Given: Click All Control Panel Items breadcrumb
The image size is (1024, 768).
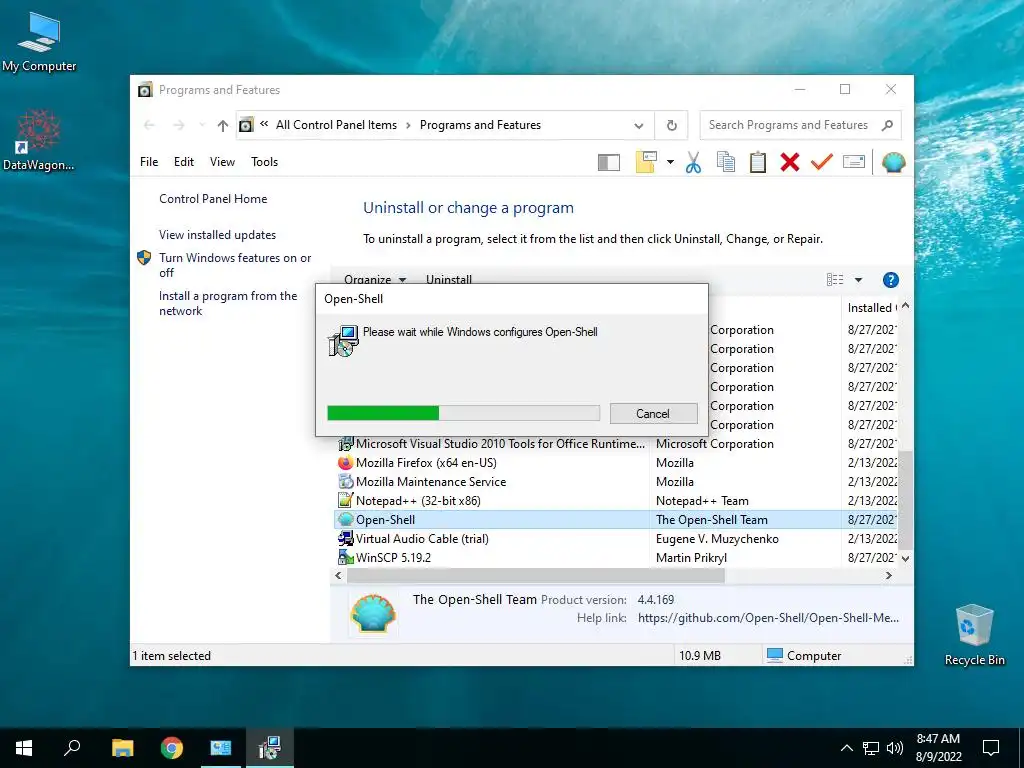Looking at the screenshot, I should pos(336,125).
